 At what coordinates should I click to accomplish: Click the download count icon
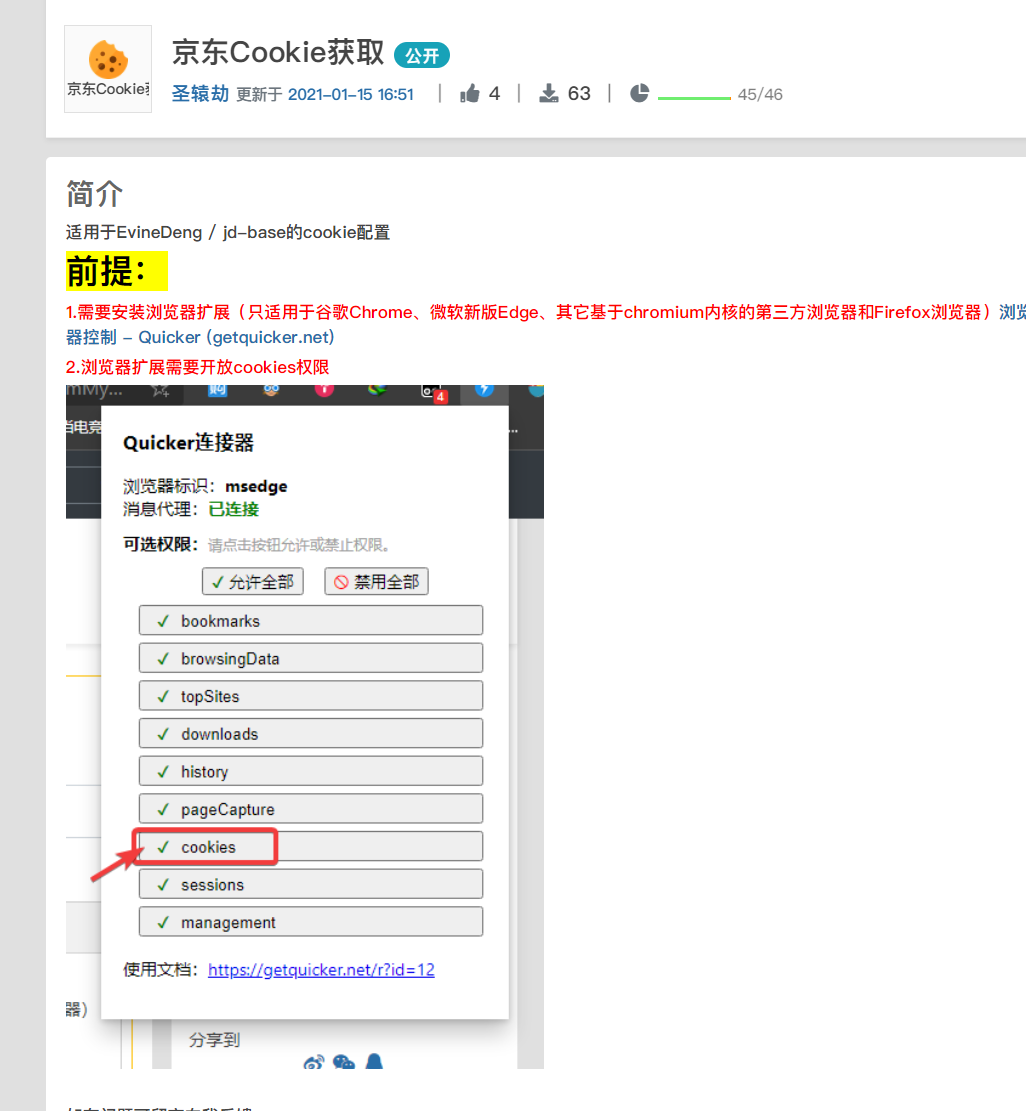tap(548, 94)
